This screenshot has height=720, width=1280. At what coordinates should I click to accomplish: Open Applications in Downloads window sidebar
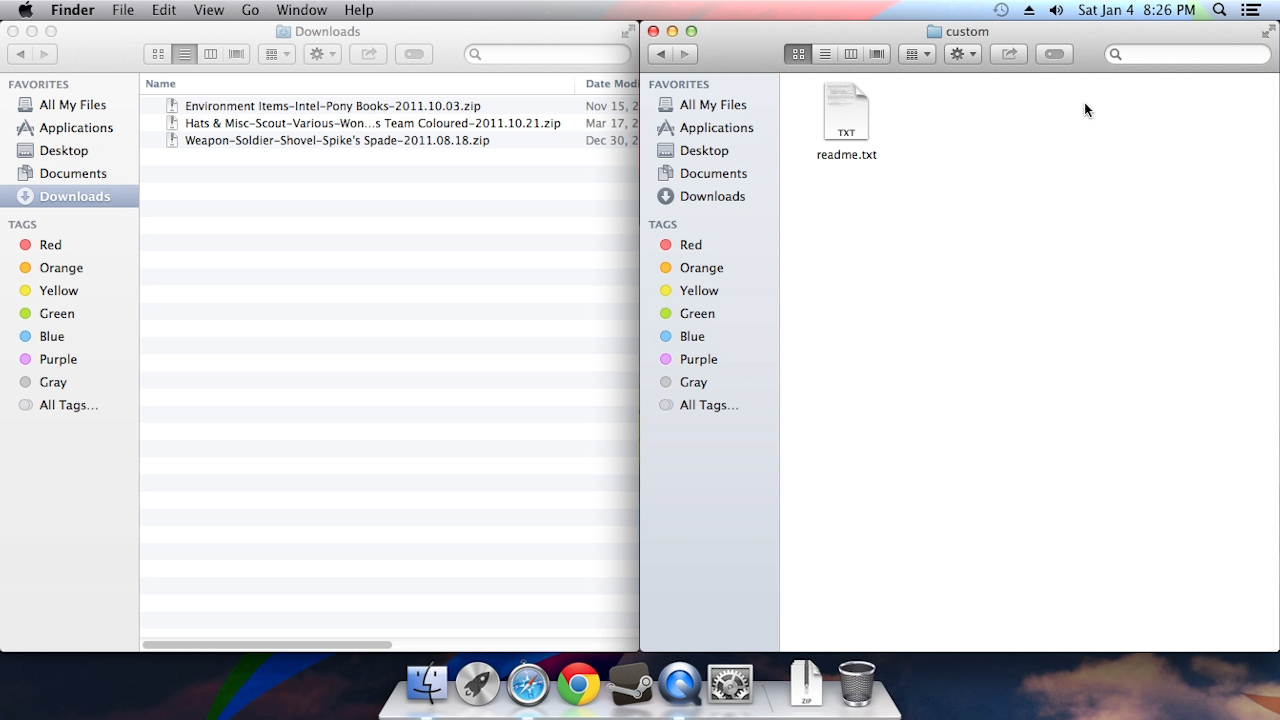pos(76,128)
